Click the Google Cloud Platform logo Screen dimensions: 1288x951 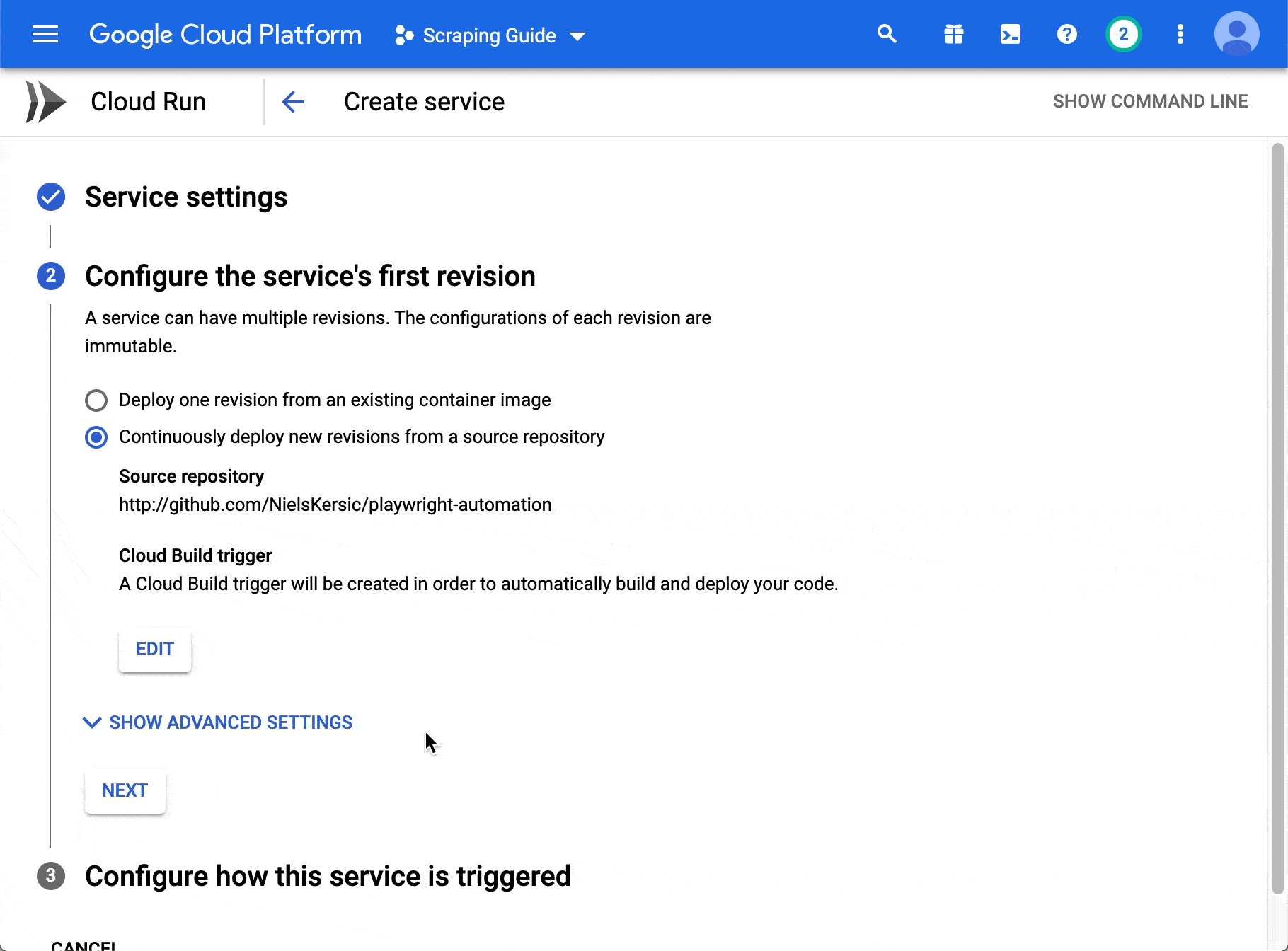tap(225, 35)
